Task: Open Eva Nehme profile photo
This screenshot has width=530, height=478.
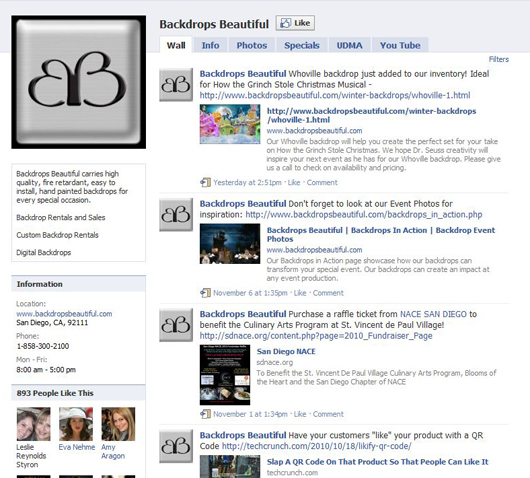Action: pos(76,424)
